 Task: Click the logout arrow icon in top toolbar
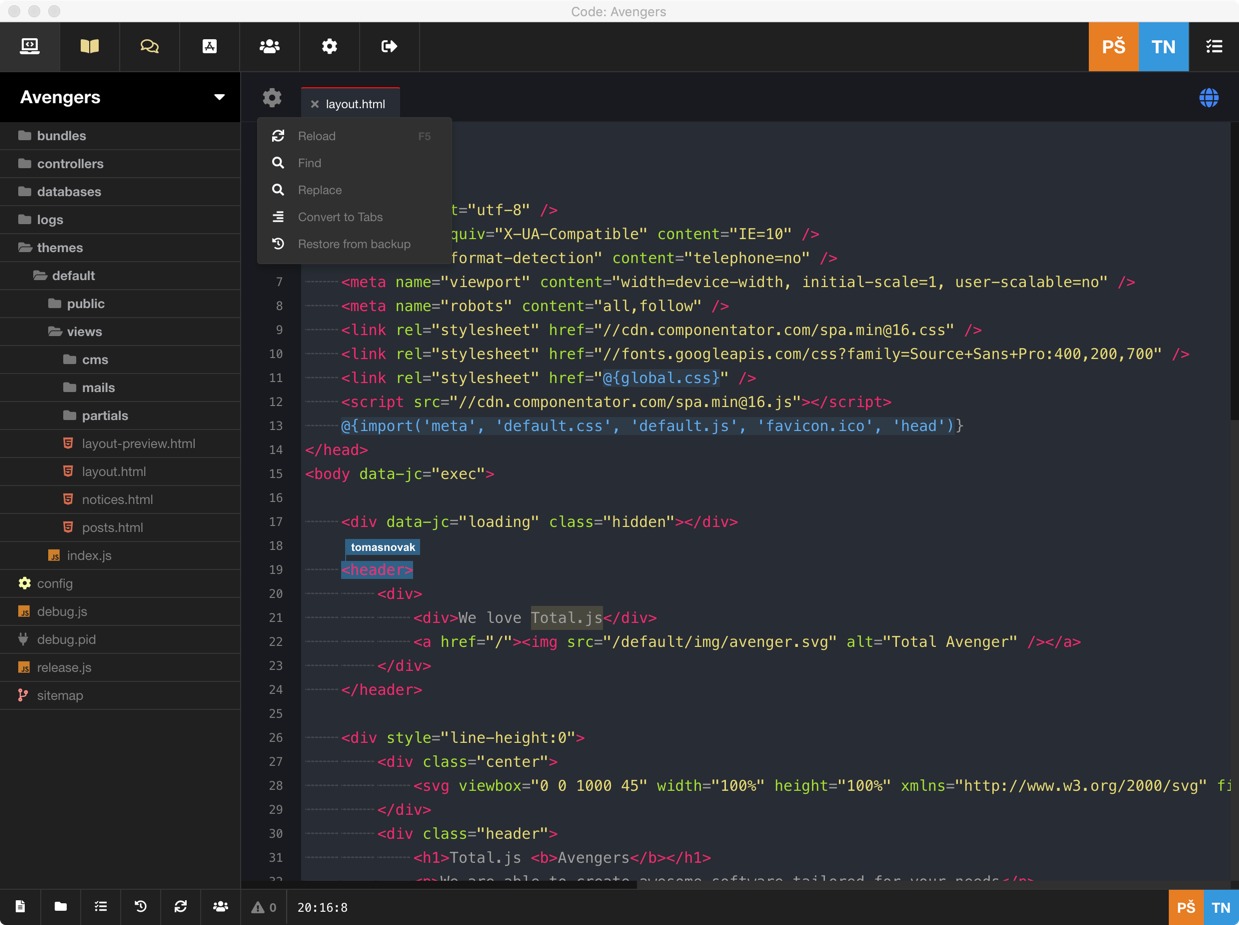[389, 46]
